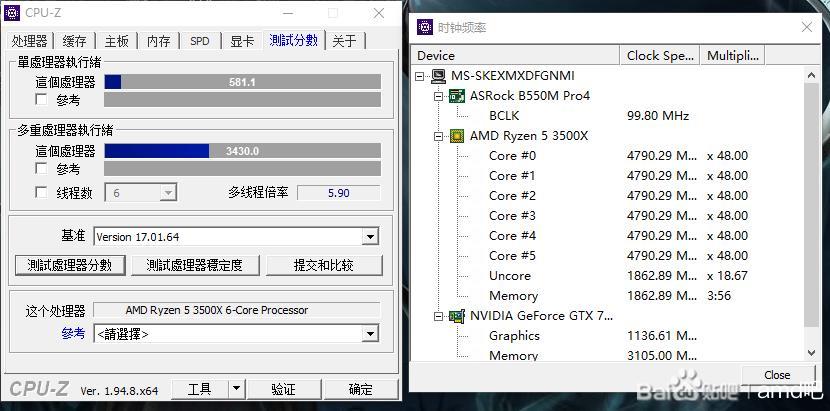The height and width of the screenshot is (411, 830).
Task: Enable the 參考 checkbox under 多重處理器執行緒
Action: tap(41, 168)
